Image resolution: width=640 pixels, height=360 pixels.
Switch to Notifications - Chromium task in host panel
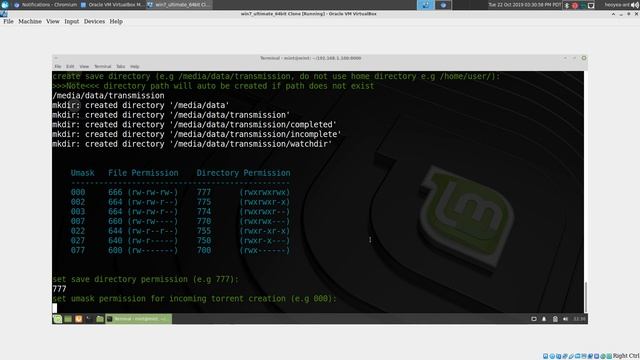click(x=45, y=5)
